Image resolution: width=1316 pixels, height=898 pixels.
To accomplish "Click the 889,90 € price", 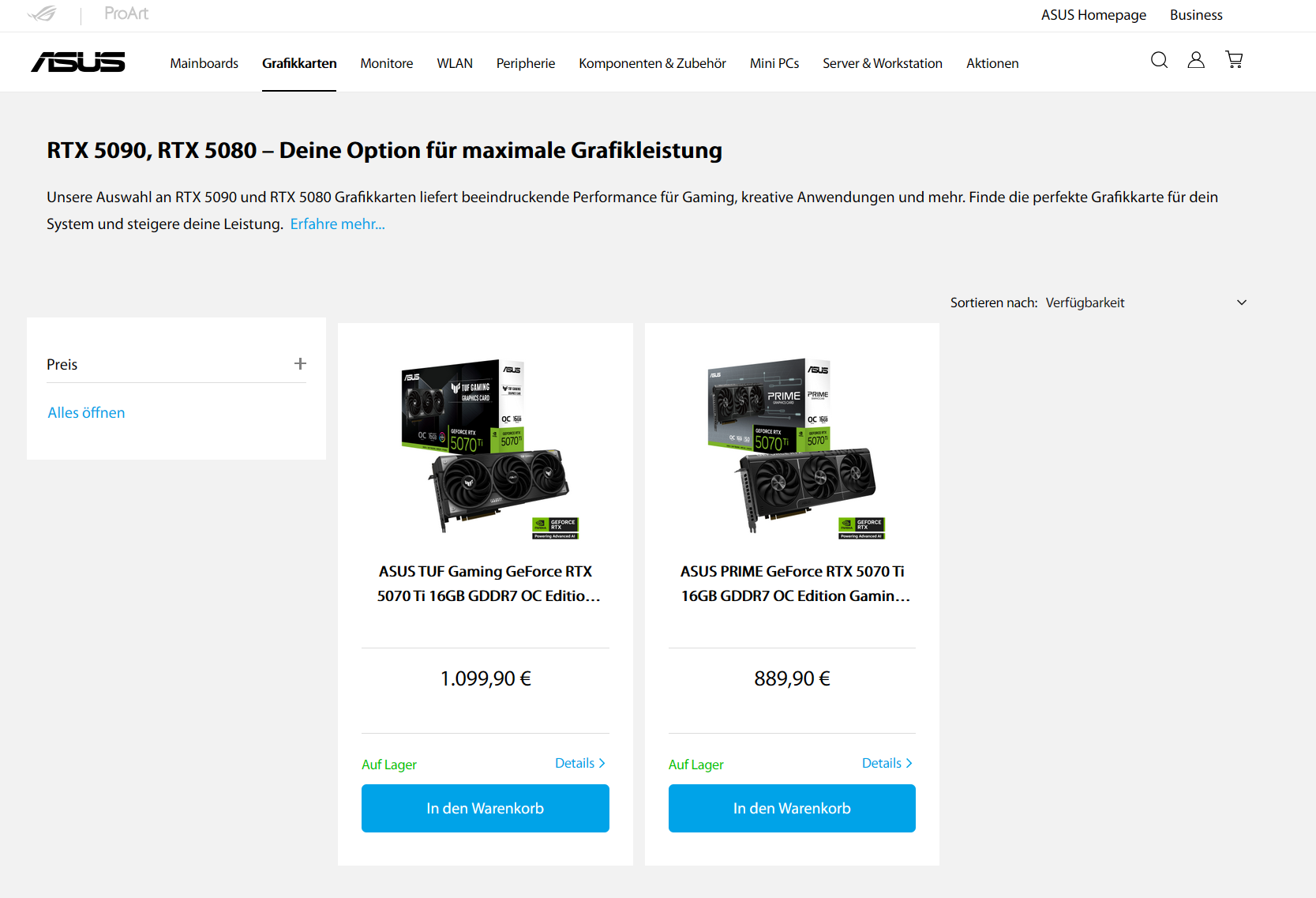I will click(792, 678).
